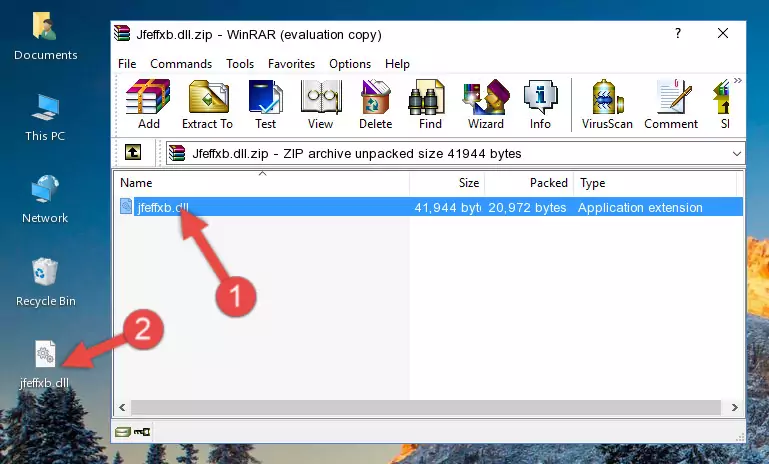Click the archive path text in address bar
Viewport: 769px width, 464px height.
[357, 154]
